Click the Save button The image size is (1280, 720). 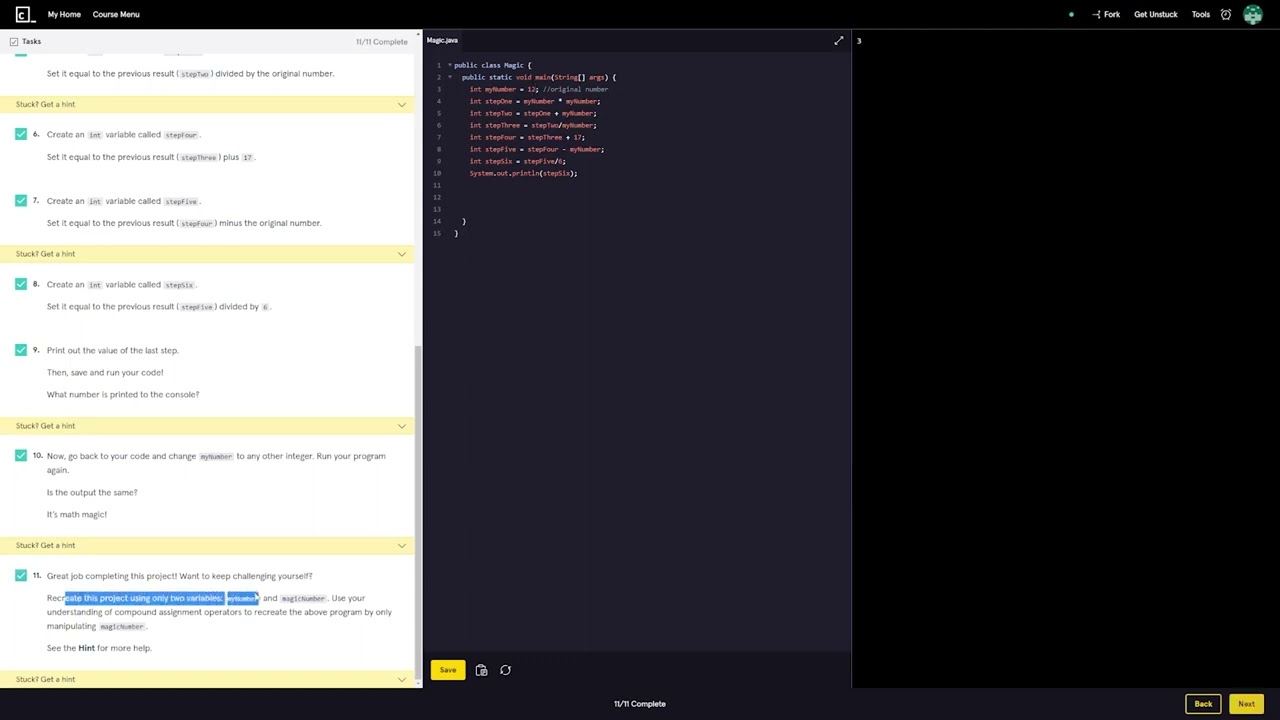tap(448, 670)
